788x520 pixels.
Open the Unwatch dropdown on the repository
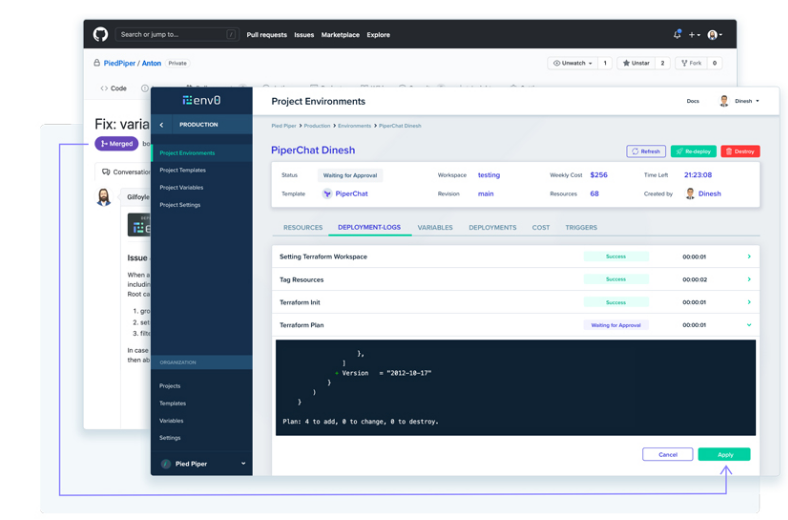point(572,63)
